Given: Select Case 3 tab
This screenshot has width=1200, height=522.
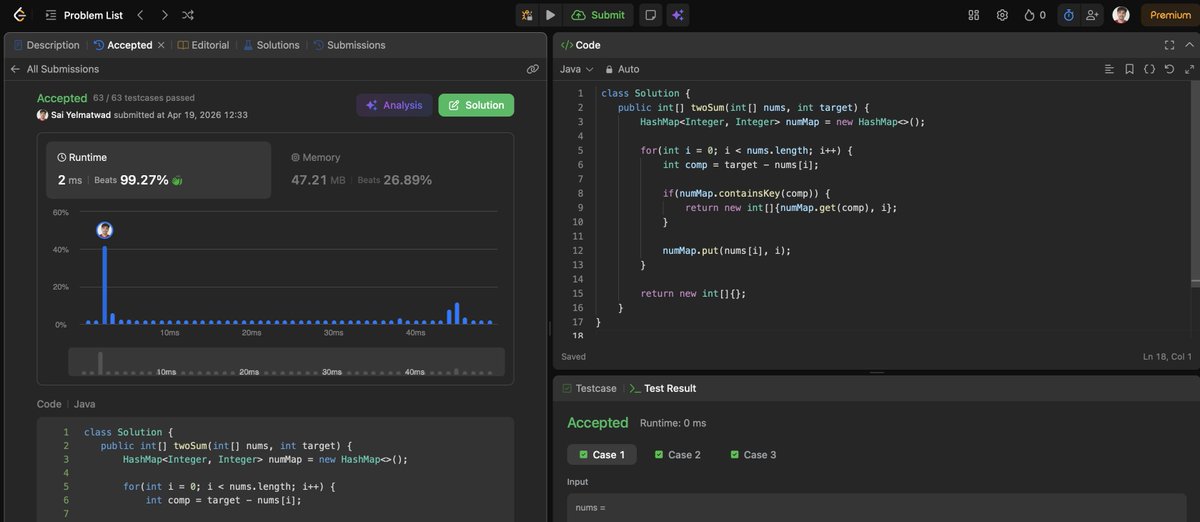Looking at the screenshot, I should (x=753, y=455).
